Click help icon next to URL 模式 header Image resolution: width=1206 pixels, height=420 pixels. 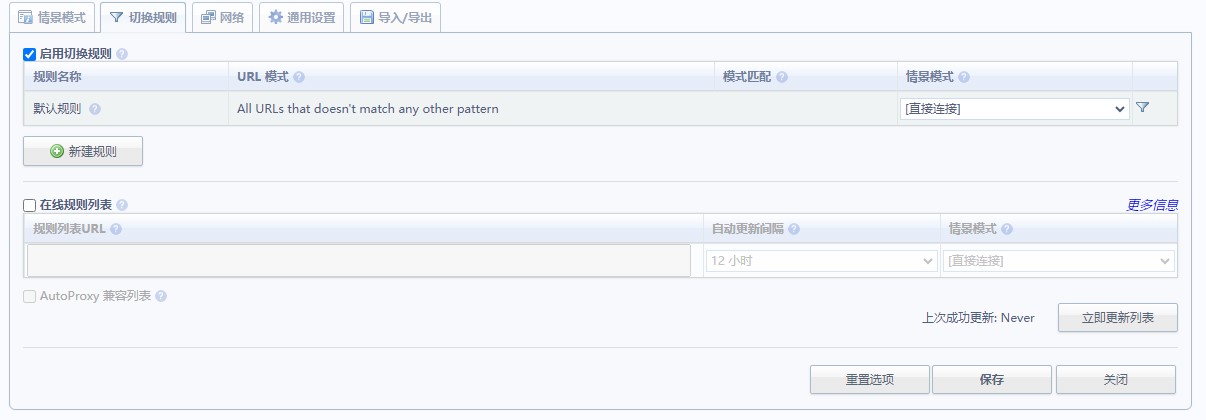click(x=299, y=77)
